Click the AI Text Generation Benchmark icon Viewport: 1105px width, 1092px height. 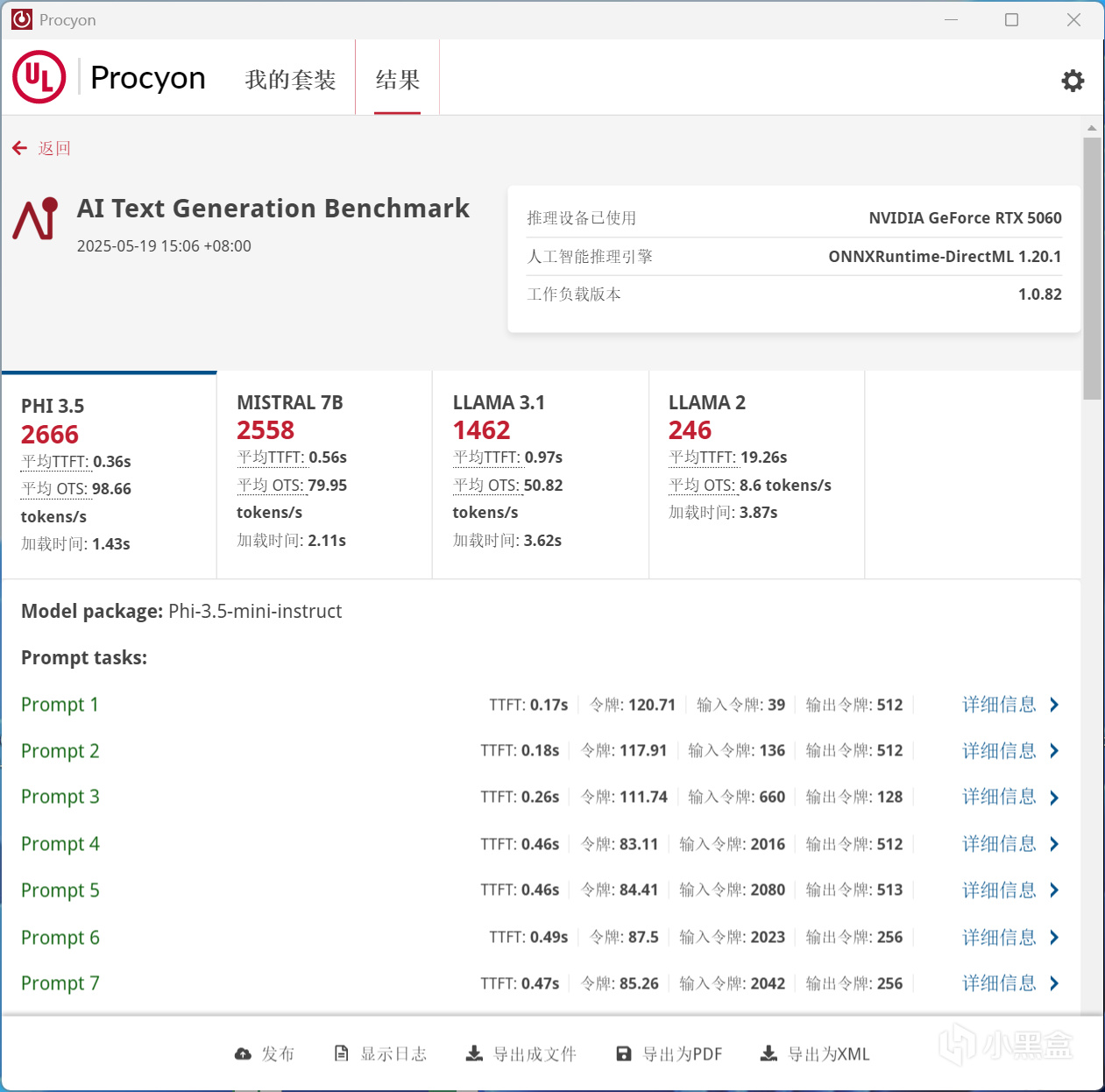point(35,220)
